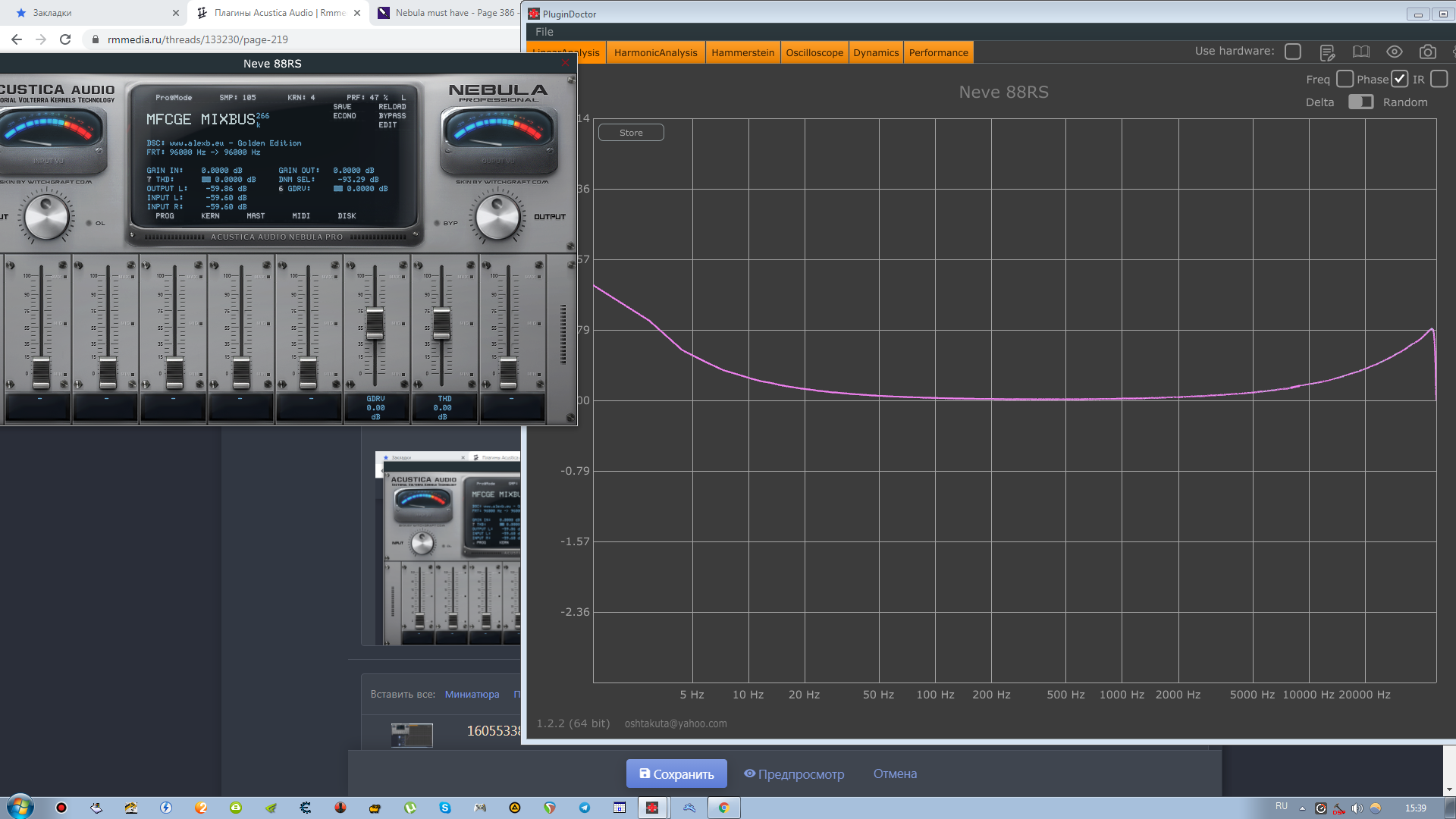This screenshot has height=819, width=1456.
Task: Click the MFCGE MIXBUS program name
Action: point(201,119)
